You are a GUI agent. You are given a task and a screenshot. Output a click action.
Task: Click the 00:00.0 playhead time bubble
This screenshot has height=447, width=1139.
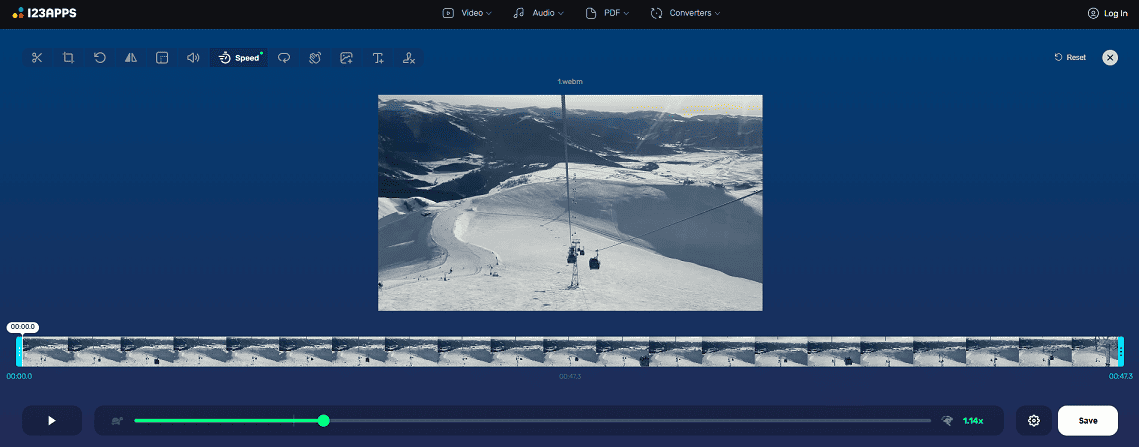coord(23,327)
